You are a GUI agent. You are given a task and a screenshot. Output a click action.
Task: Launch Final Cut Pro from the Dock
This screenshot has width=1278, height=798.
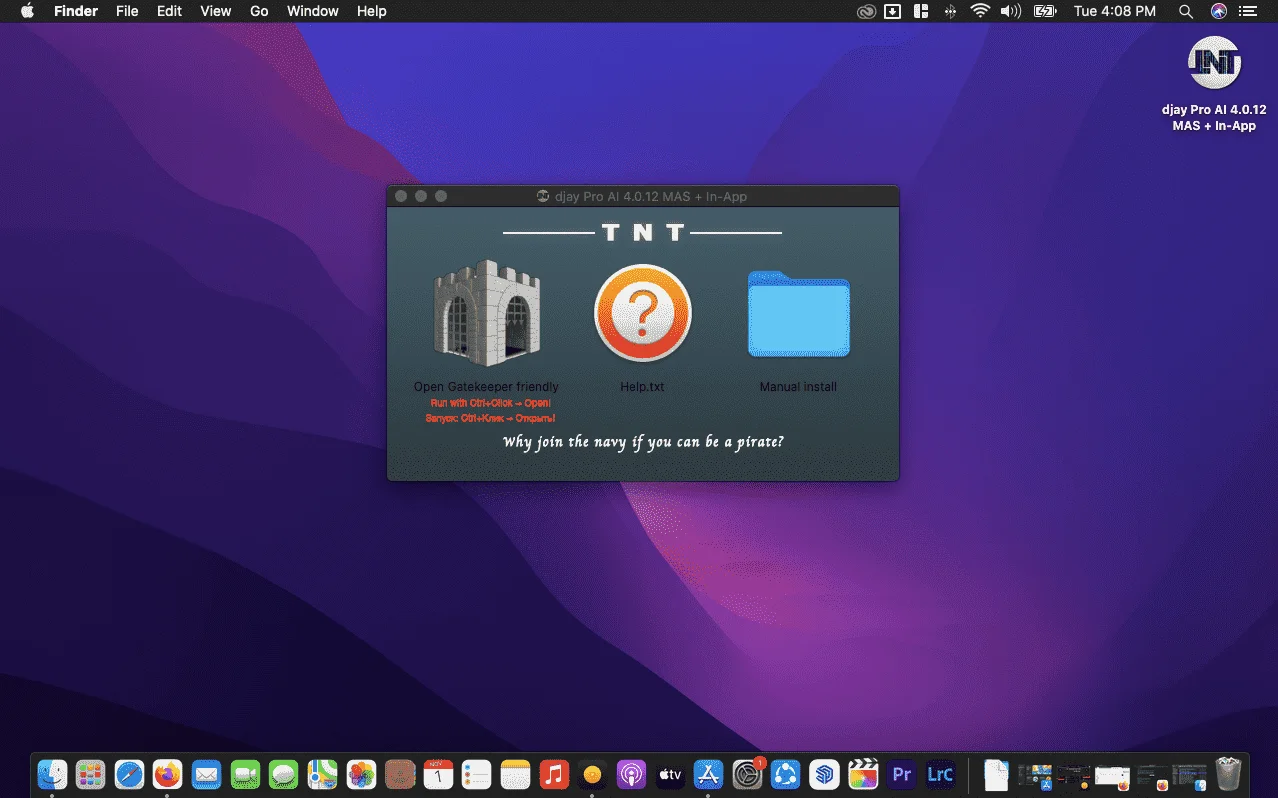pos(863,774)
